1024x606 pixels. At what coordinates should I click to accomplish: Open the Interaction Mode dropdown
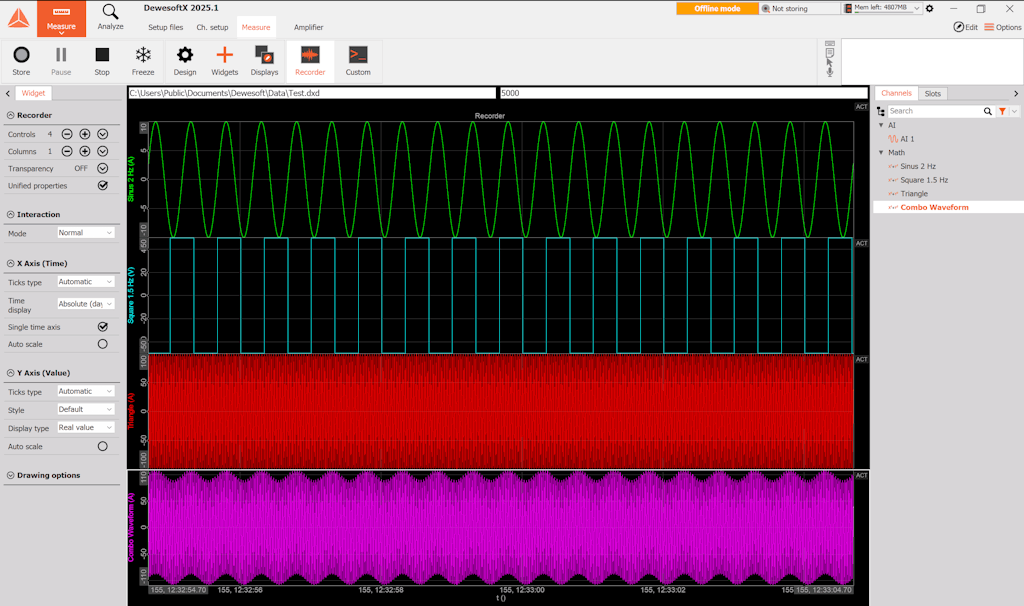click(x=86, y=232)
